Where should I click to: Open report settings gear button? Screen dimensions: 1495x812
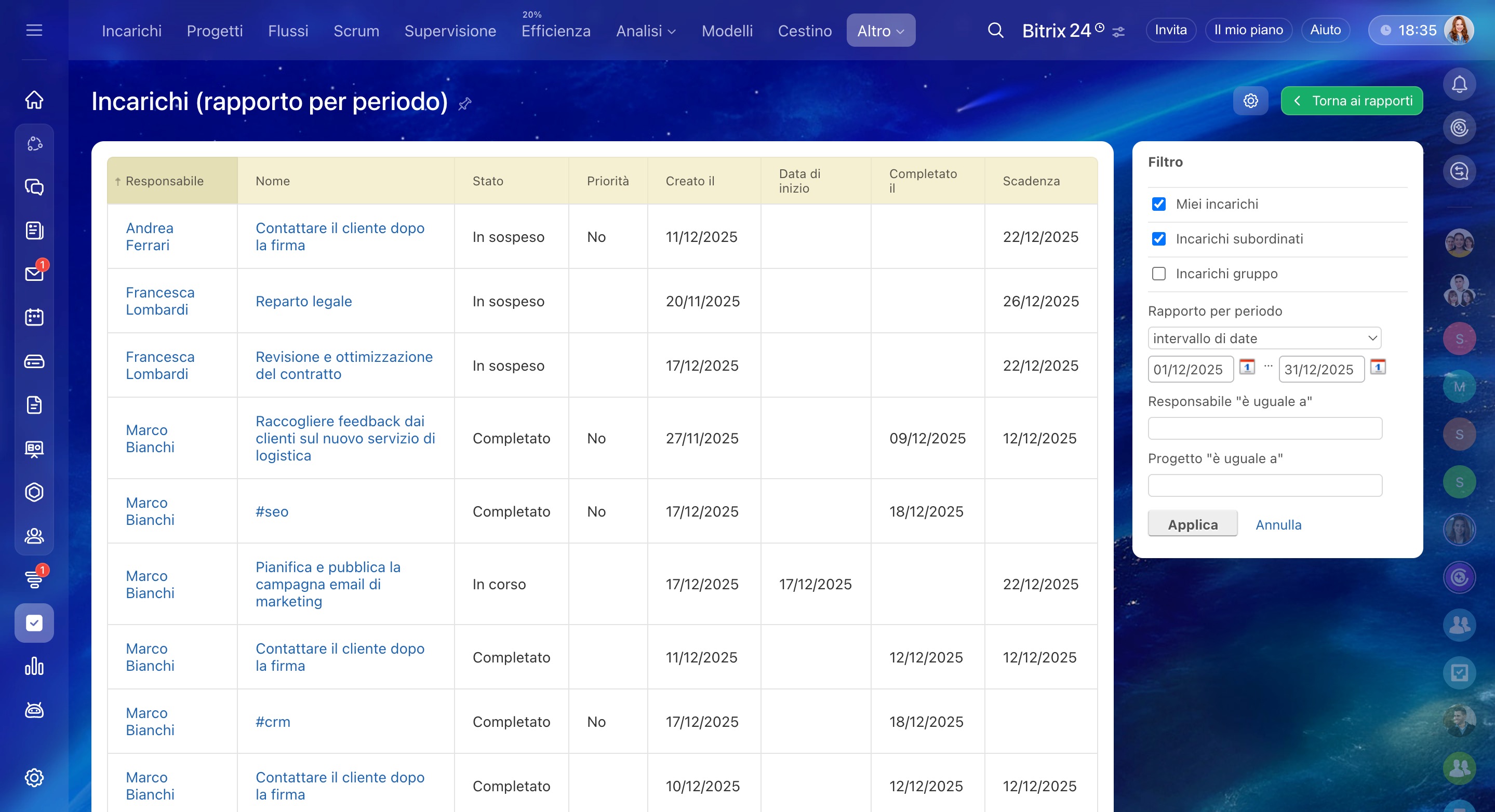(1250, 101)
